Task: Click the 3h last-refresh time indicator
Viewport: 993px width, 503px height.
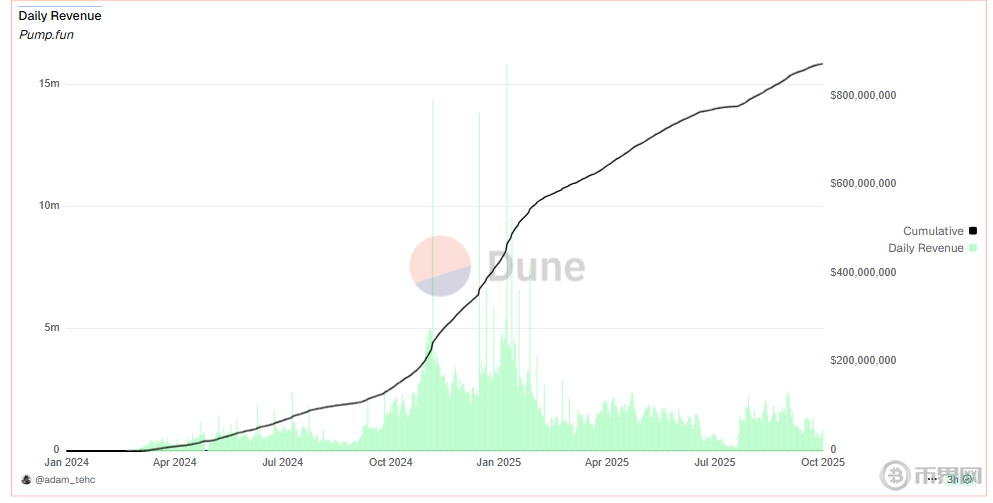Action: tap(953, 479)
